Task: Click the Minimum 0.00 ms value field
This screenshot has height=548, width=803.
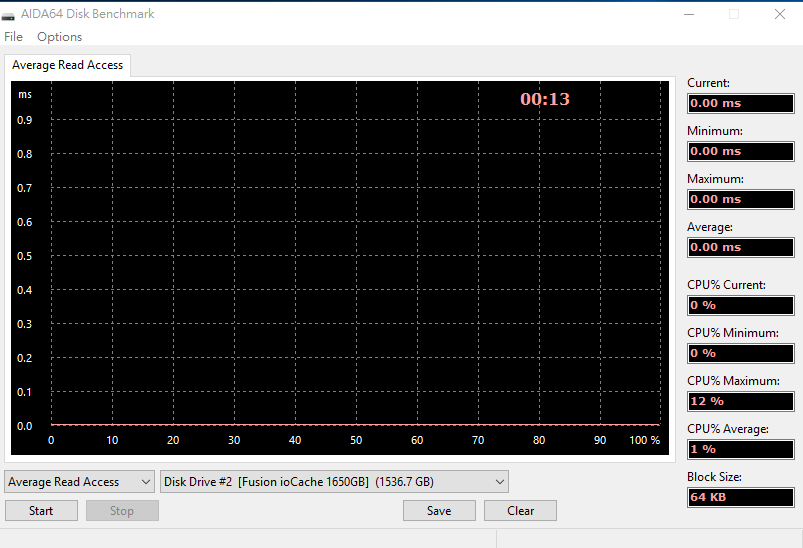Action: (741, 152)
